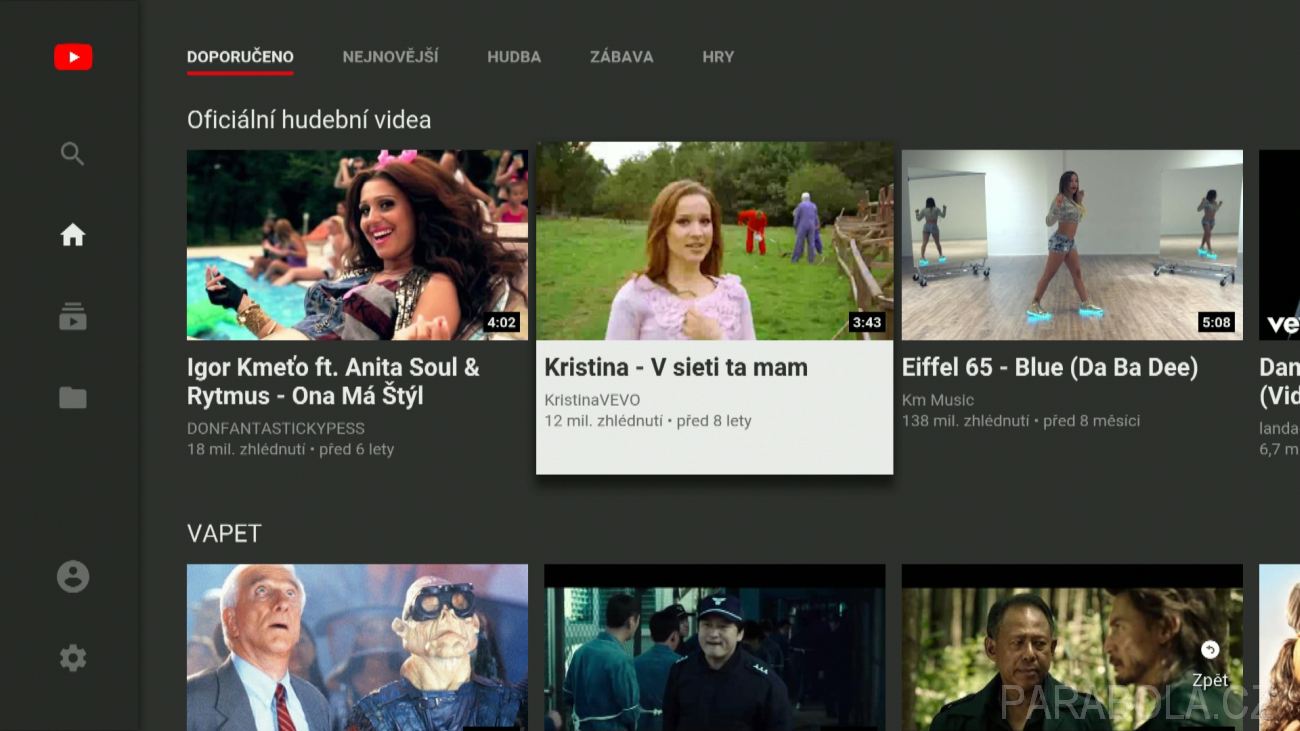
Task: Open the Subscriptions icon in sidebar
Action: [x=72, y=317]
